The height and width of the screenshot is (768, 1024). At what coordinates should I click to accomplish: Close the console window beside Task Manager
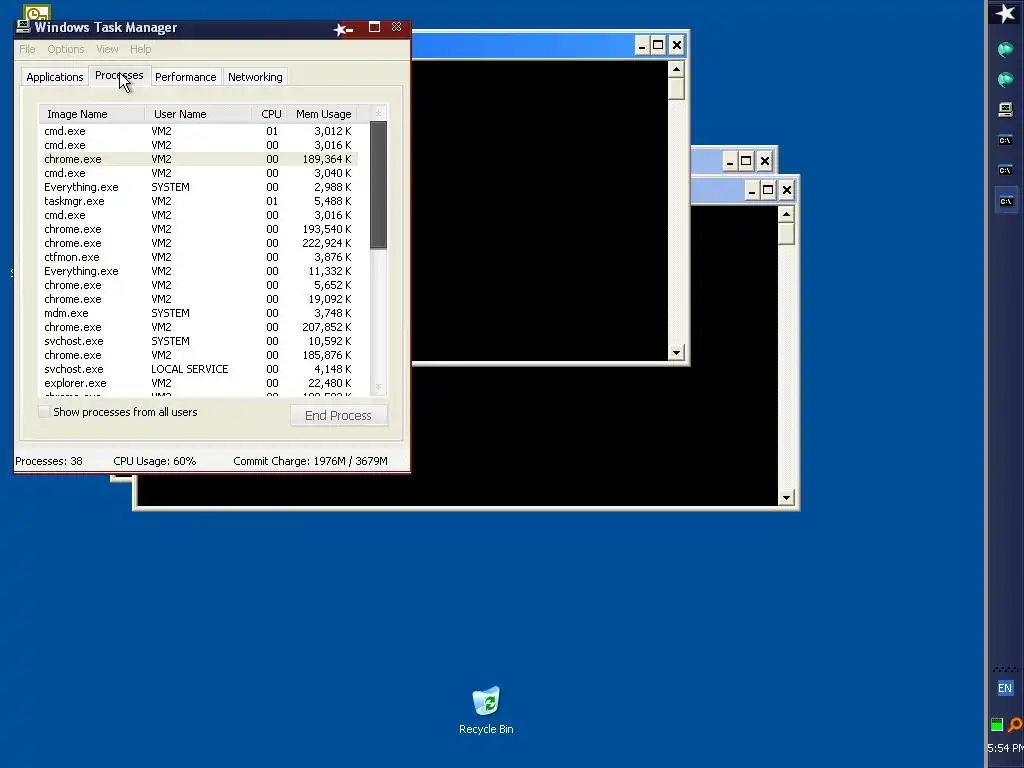pos(677,45)
